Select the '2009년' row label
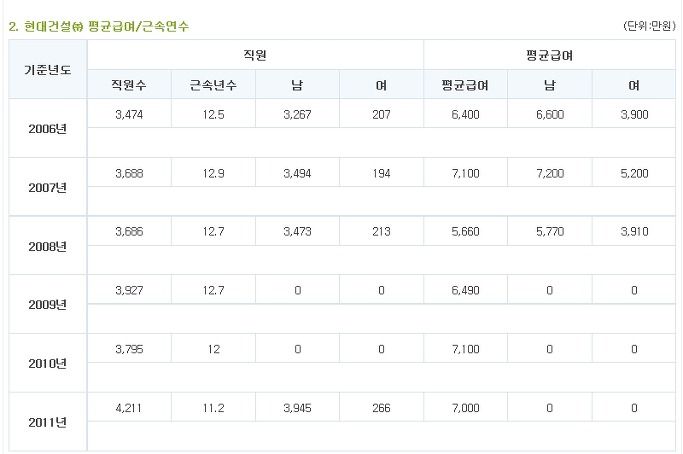 47,304
